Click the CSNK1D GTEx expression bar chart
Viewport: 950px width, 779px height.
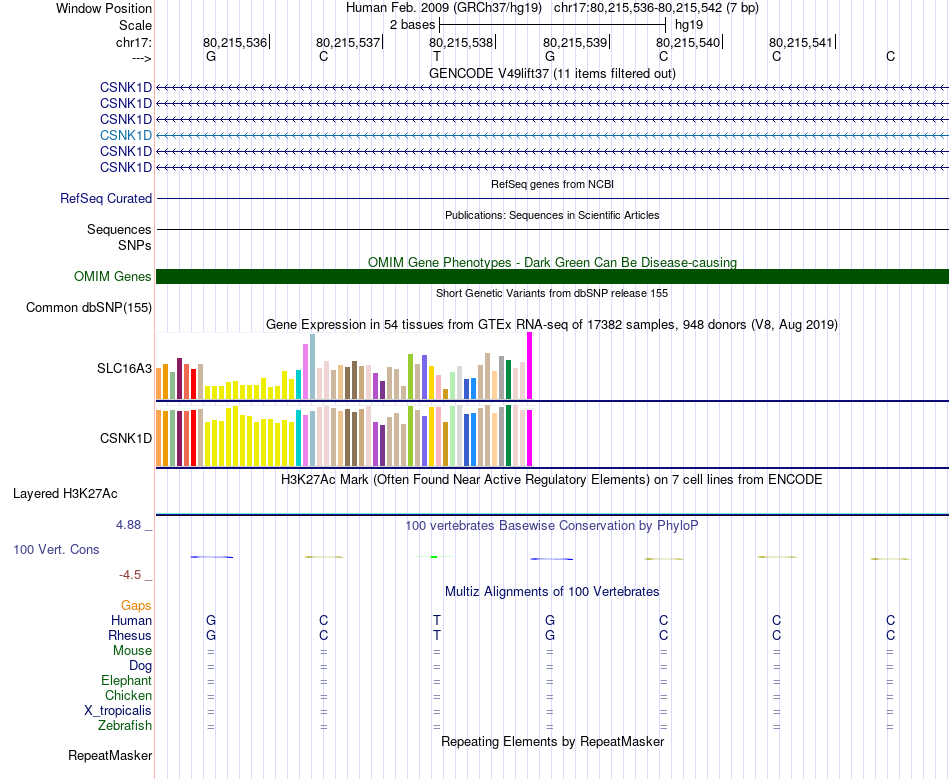[344, 436]
